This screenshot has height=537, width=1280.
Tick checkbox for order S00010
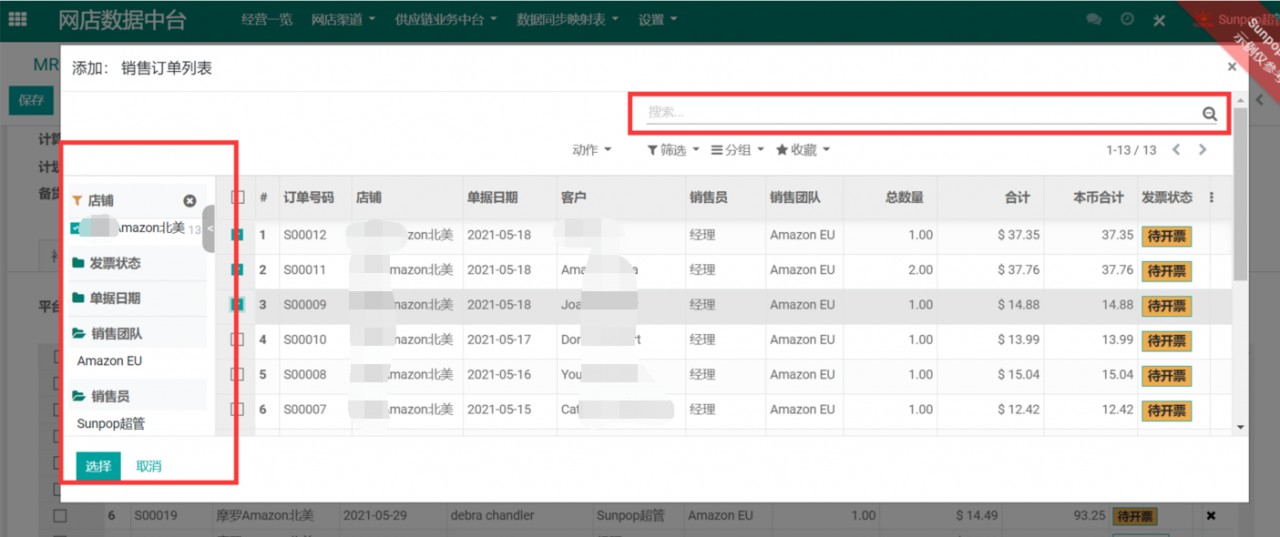coord(238,340)
